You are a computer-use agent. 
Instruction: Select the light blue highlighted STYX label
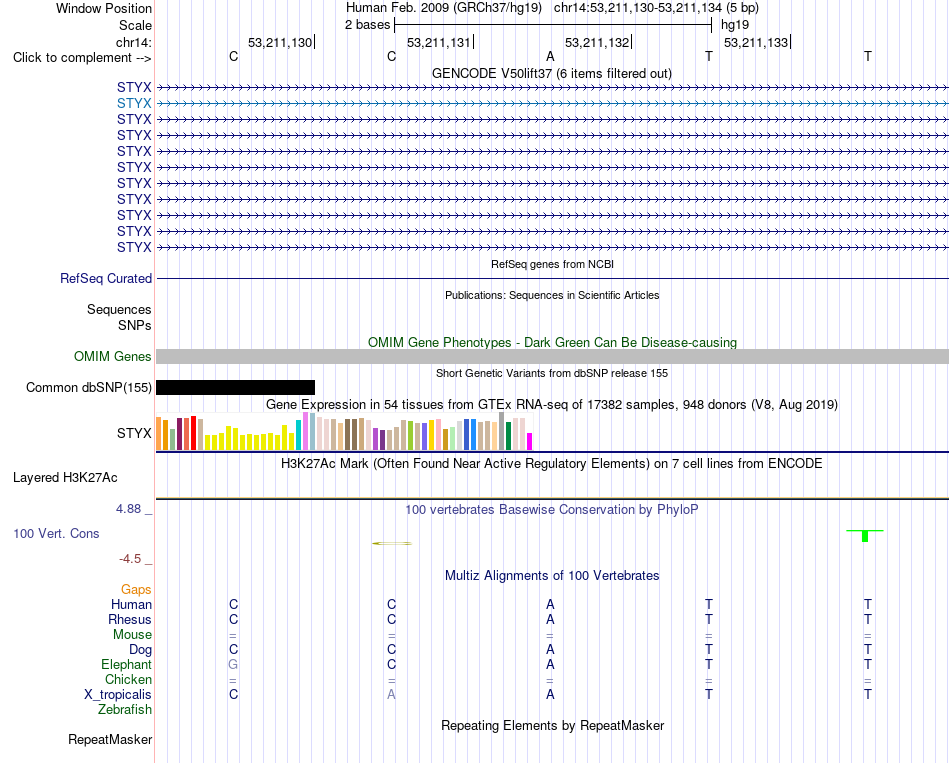click(x=134, y=103)
